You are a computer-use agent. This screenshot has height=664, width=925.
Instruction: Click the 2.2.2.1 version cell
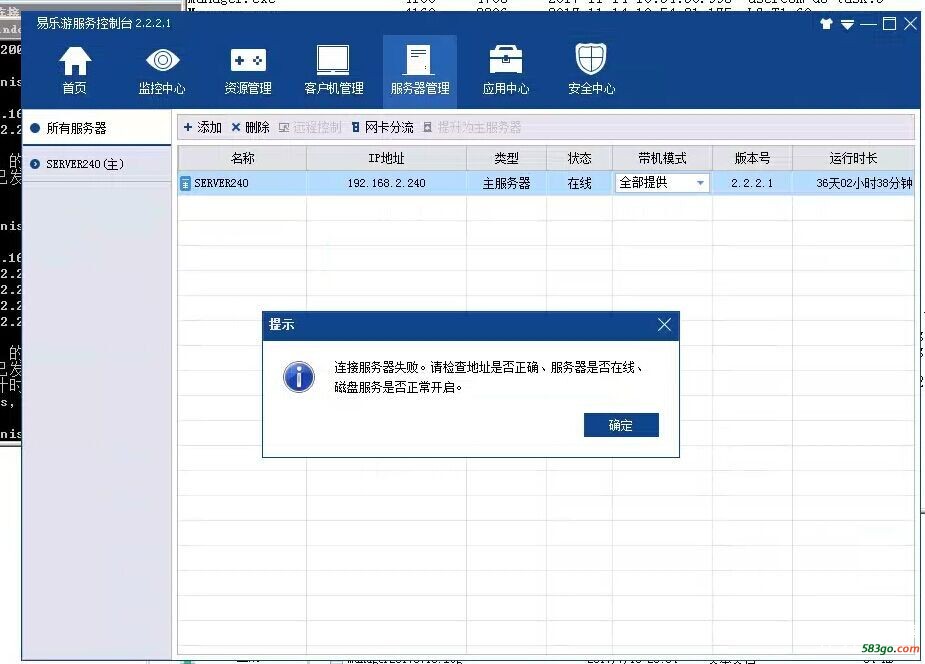pyautogui.click(x=752, y=183)
